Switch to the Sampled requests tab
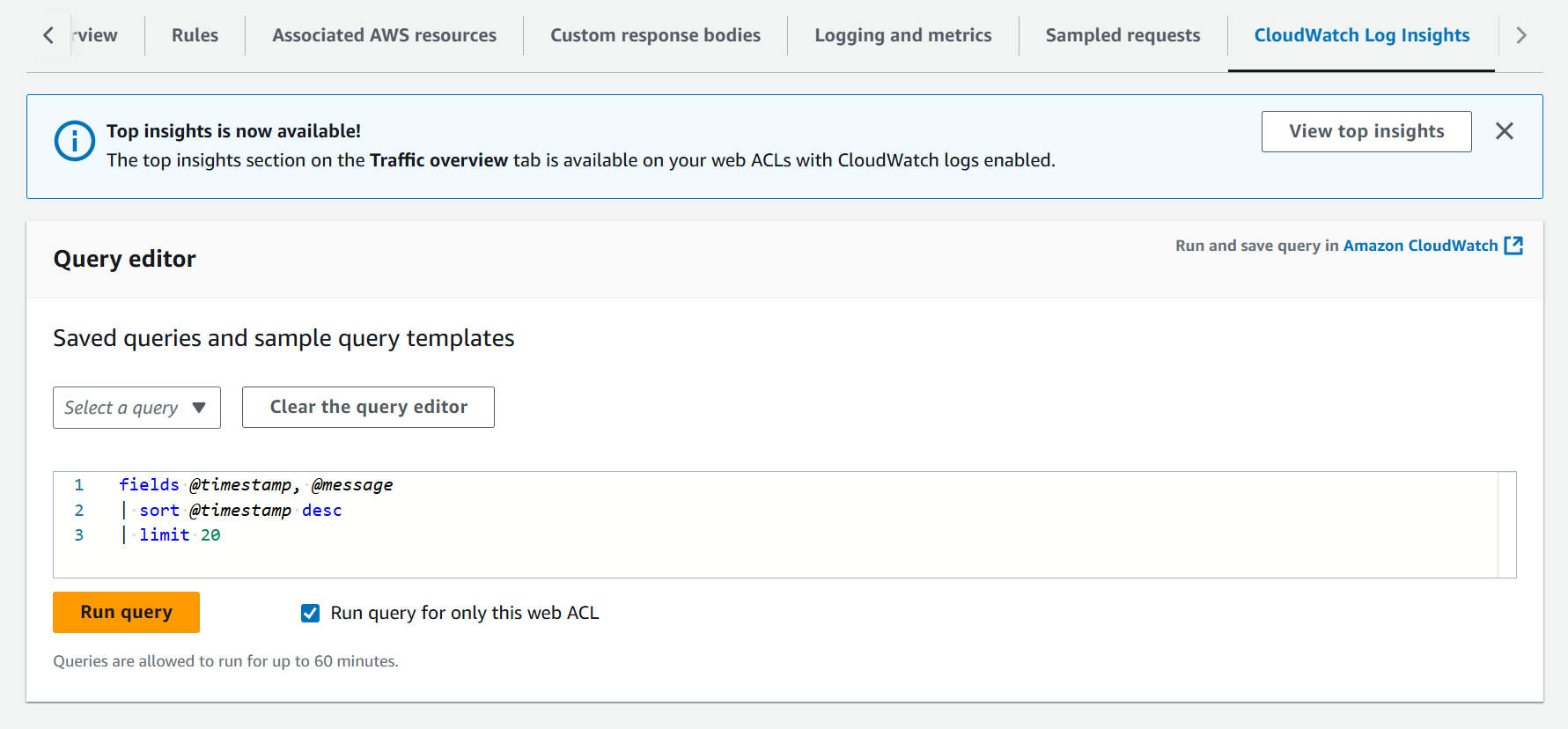 1123,35
